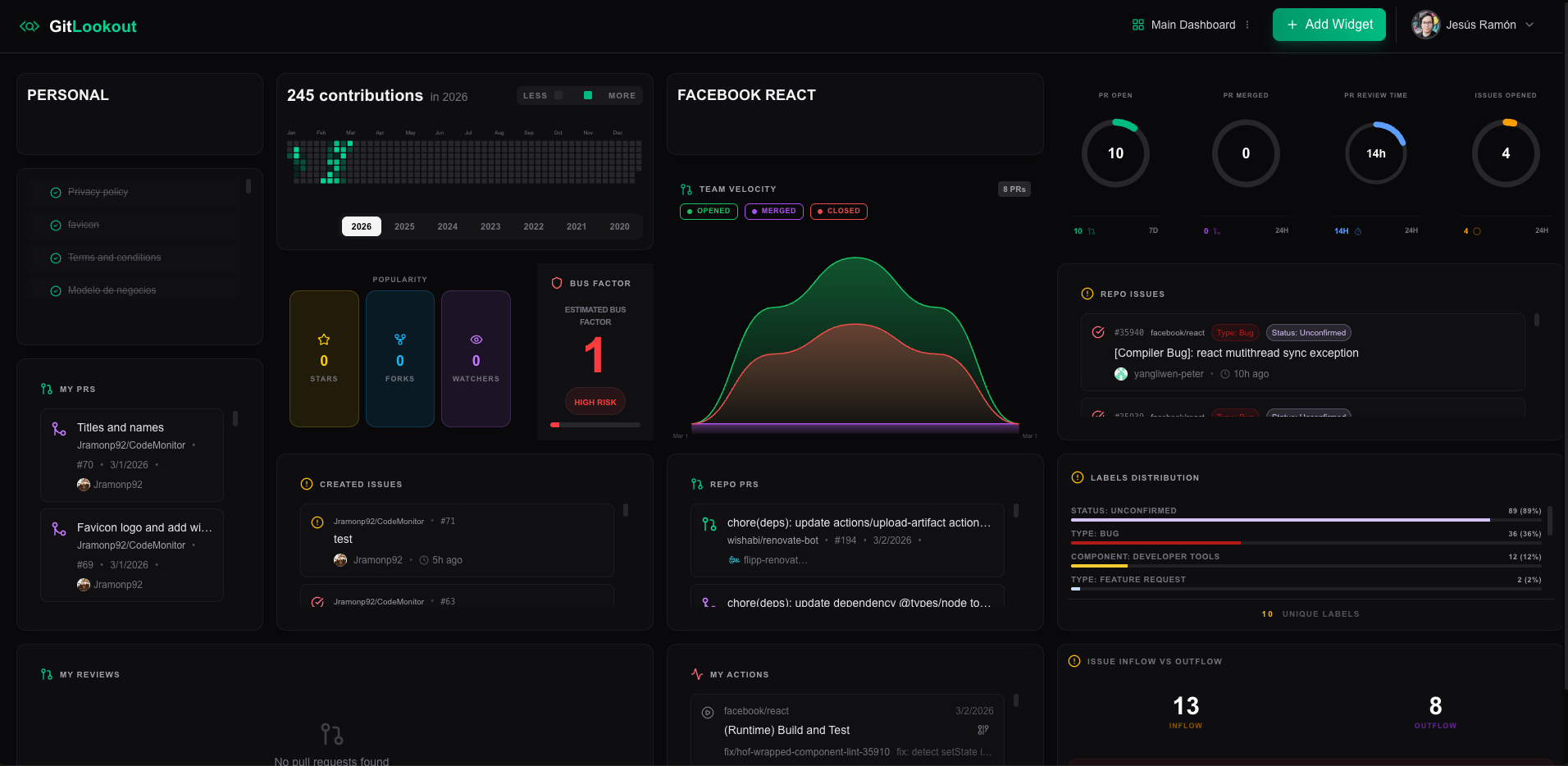Click the Type: Bug label tag on issue #35940
This screenshot has height=766, width=1568.
(x=1235, y=332)
